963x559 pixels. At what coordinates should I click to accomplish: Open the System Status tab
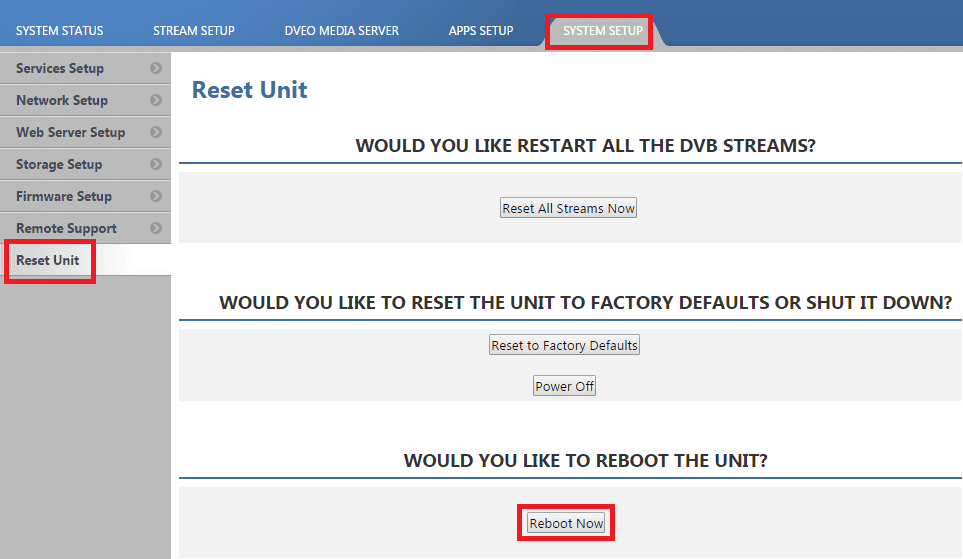click(60, 31)
